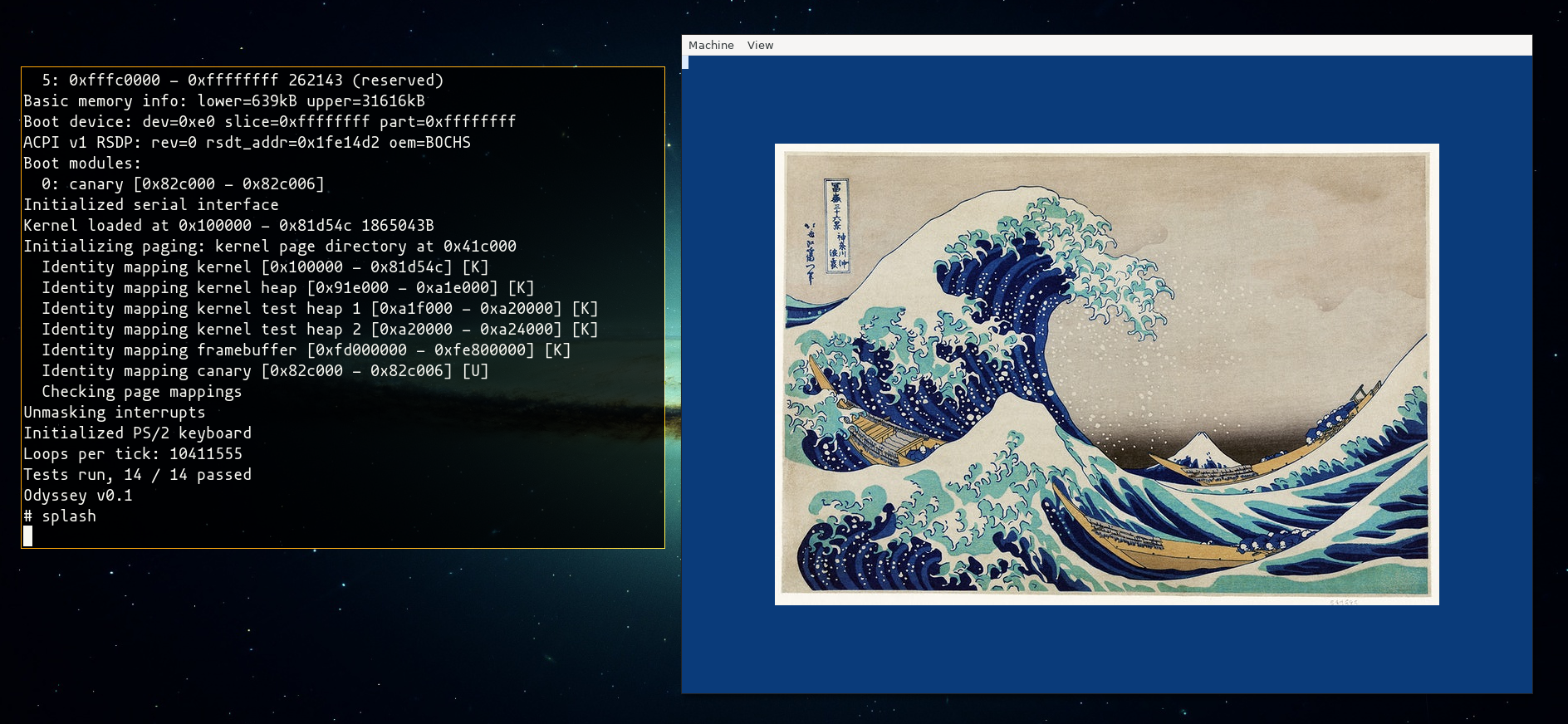Click 'Kernel loaded at 0x100000' line

coord(228,225)
